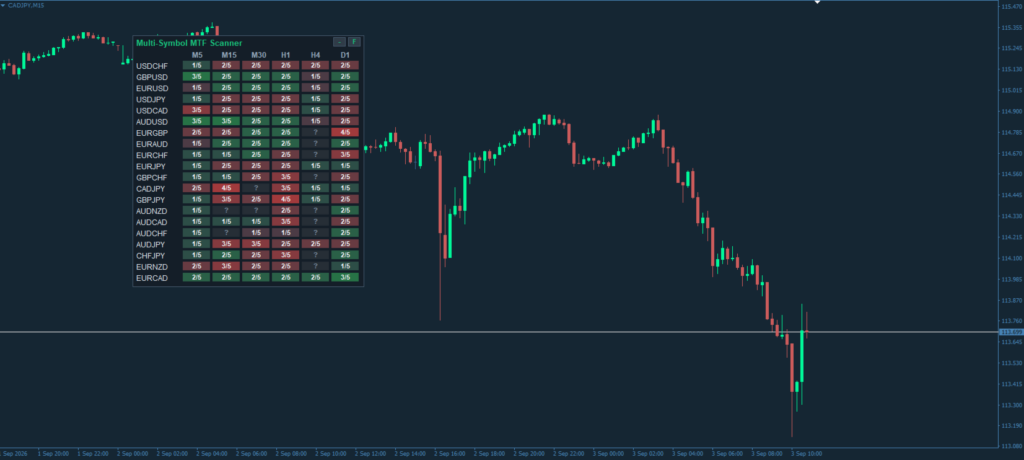The height and width of the screenshot is (460, 1024).
Task: Click GBPJPY H1 cell showing 4/5
Action: click(285, 199)
